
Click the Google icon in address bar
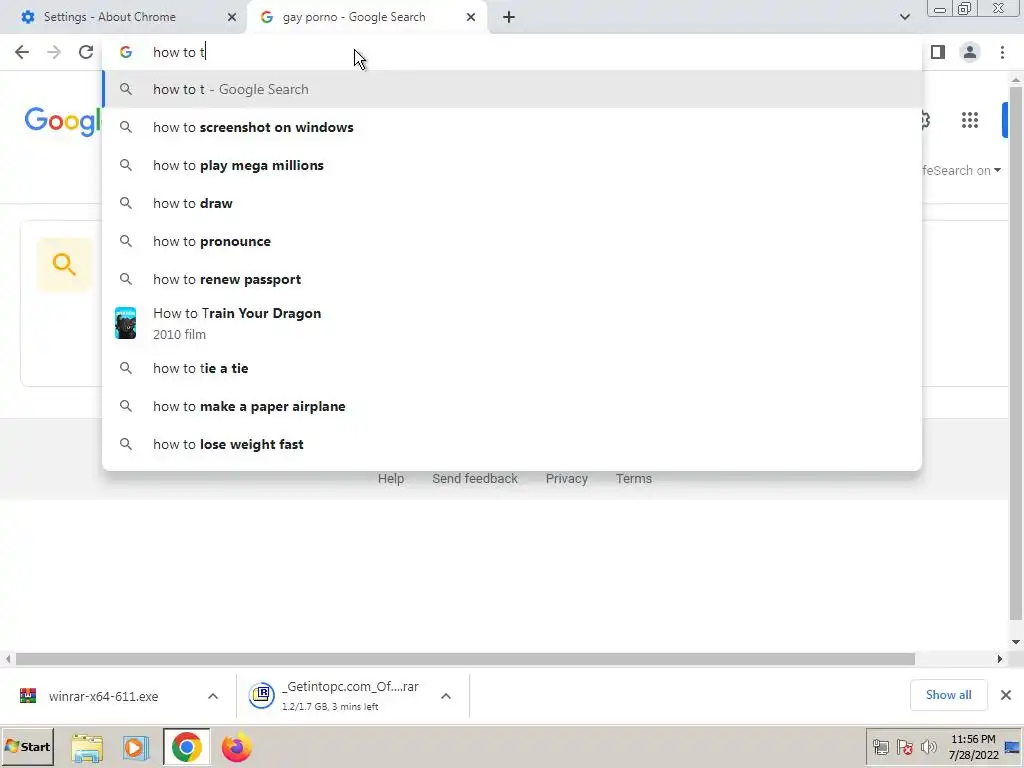[x=126, y=52]
